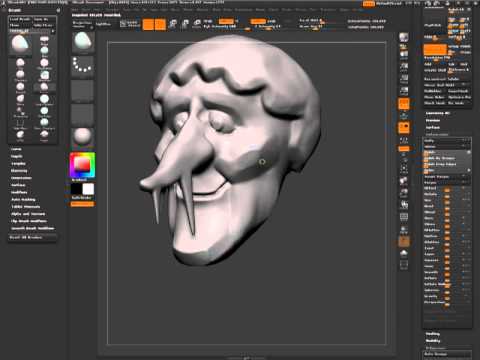Viewport: 480px width, 360px height.
Task: Click Save As in Brush palette
Action: [x=43, y=19]
